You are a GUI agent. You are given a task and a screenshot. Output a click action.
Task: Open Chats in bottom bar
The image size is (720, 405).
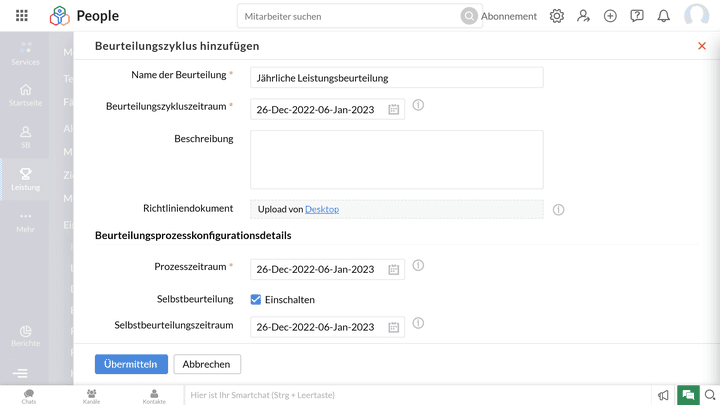tap(28, 396)
